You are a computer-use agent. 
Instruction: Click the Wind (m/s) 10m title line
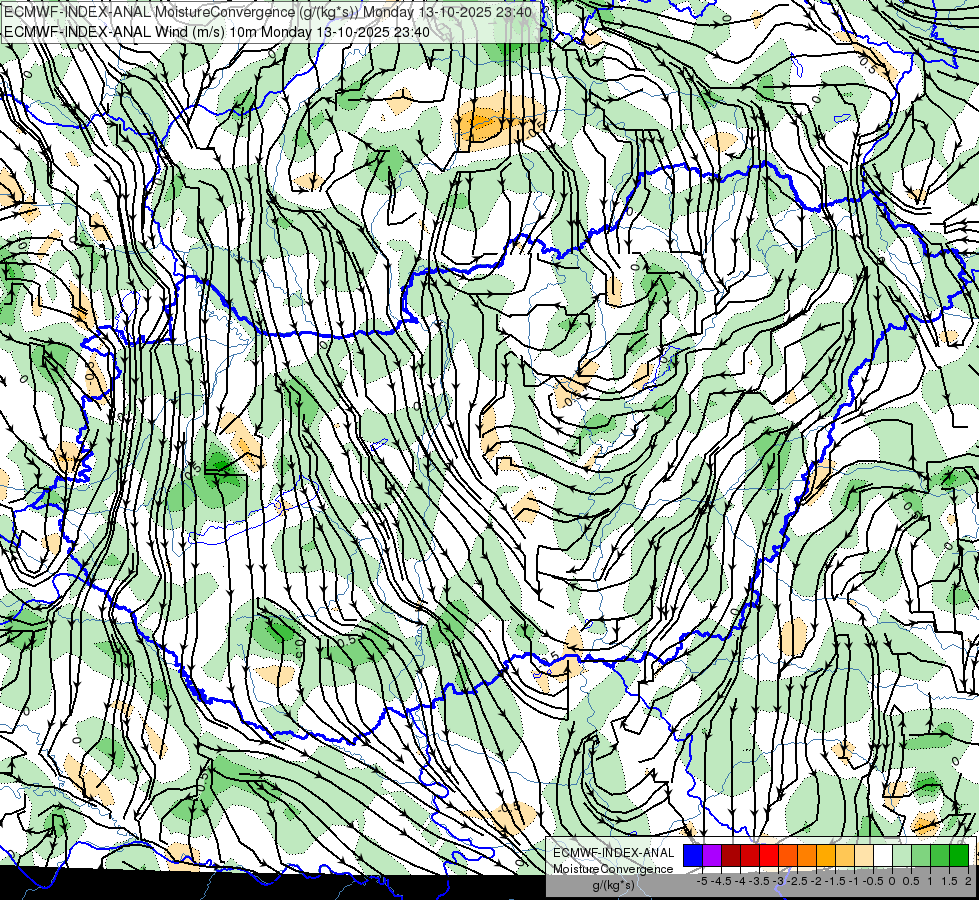[x=217, y=32]
